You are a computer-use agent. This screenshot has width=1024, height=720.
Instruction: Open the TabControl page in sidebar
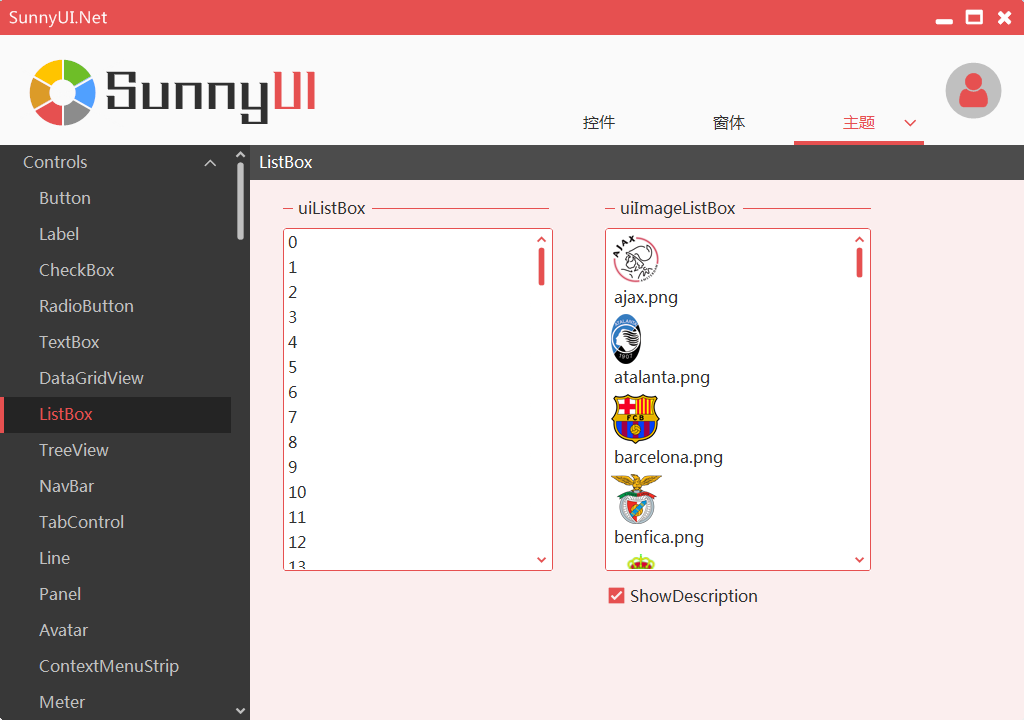pos(116,522)
